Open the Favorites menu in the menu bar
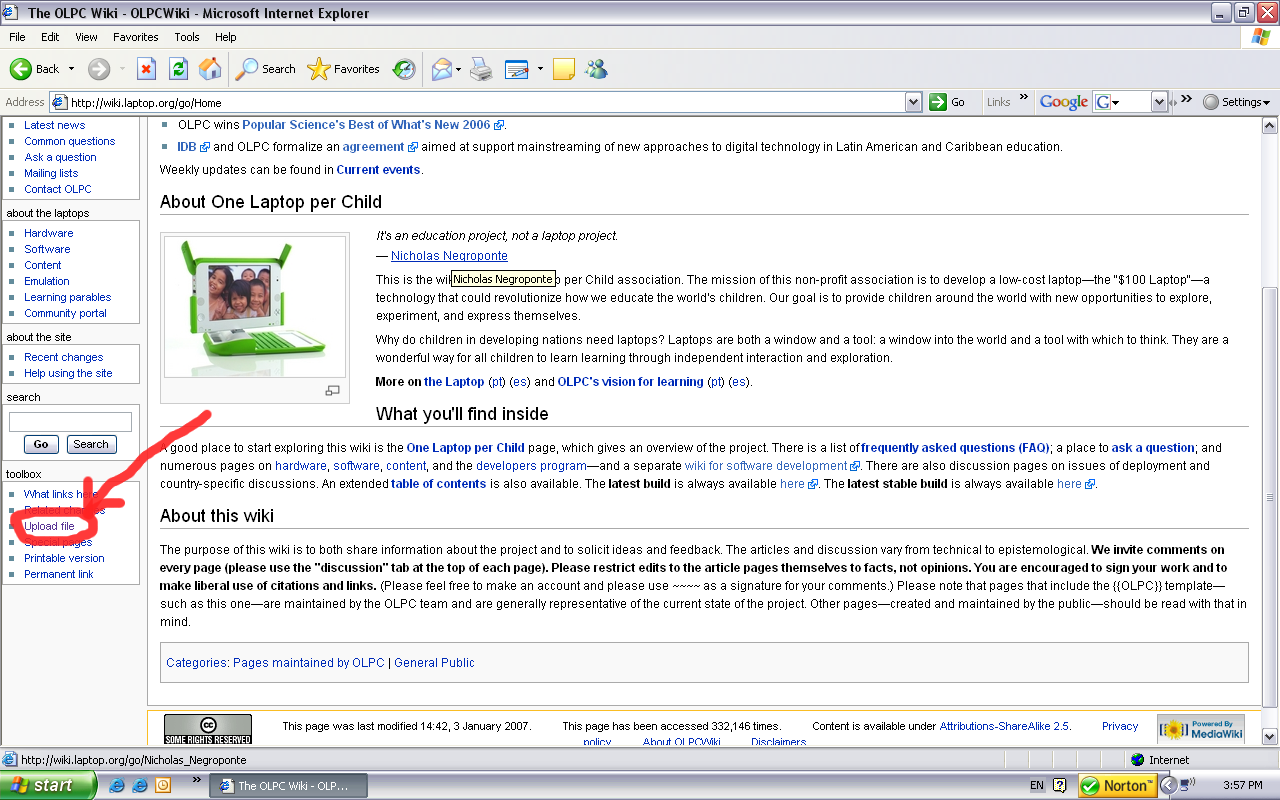 [x=135, y=37]
